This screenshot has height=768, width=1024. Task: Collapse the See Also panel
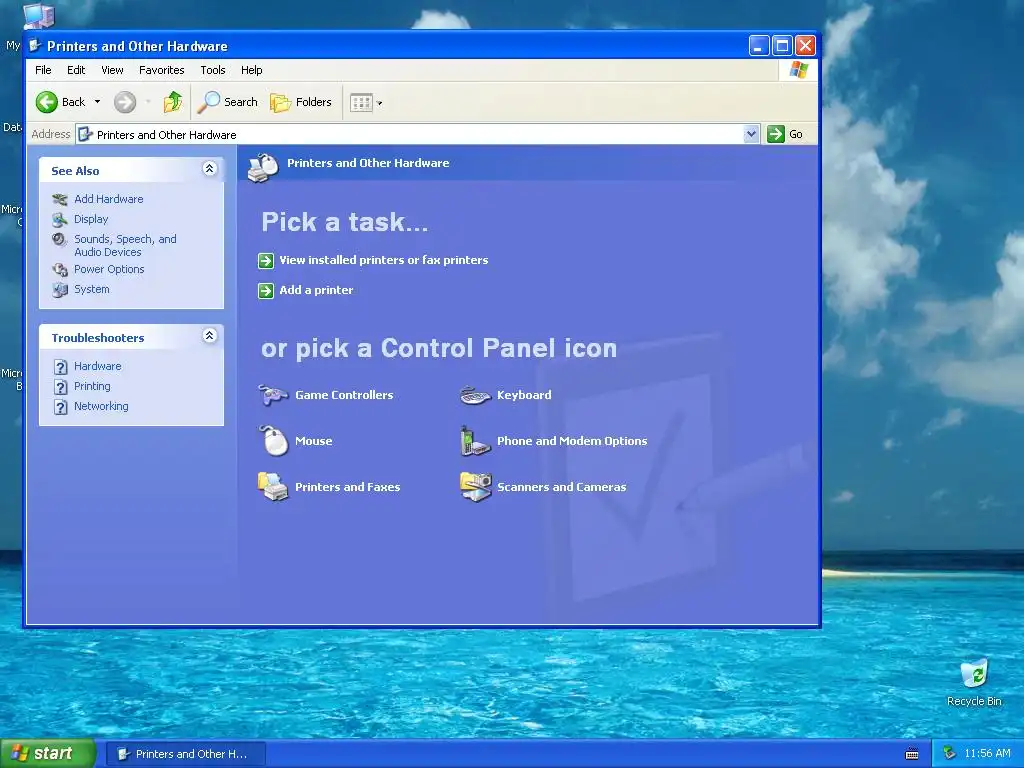pos(210,168)
